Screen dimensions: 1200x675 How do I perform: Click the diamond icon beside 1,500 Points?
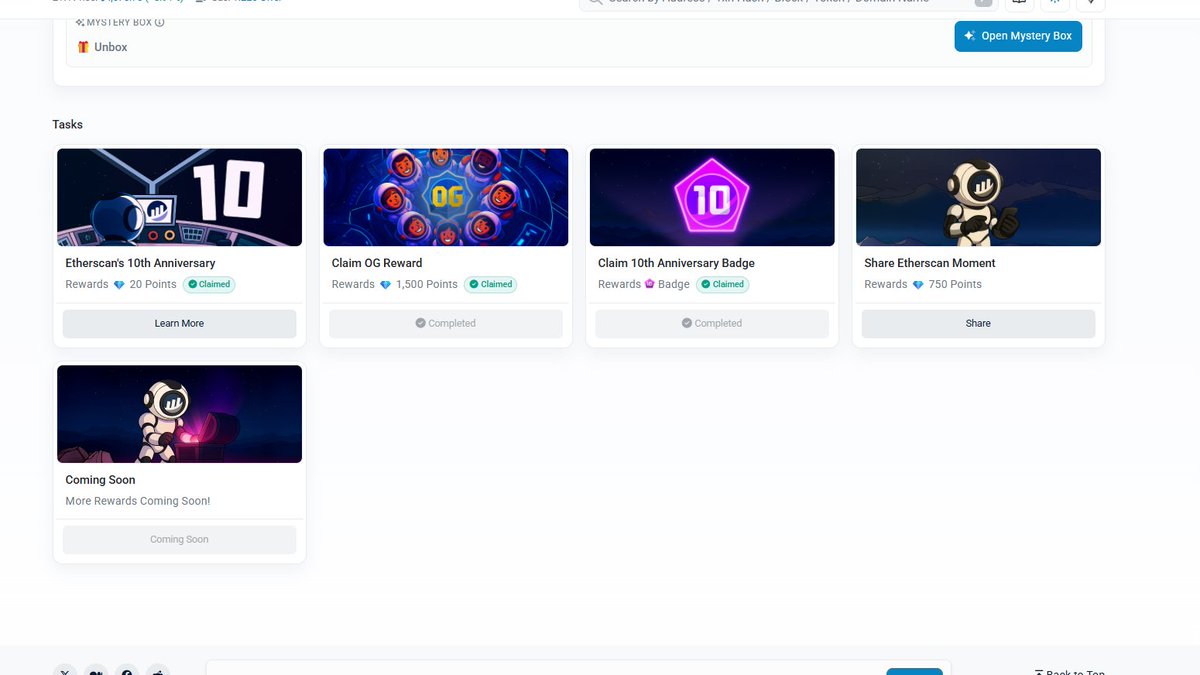coord(385,285)
